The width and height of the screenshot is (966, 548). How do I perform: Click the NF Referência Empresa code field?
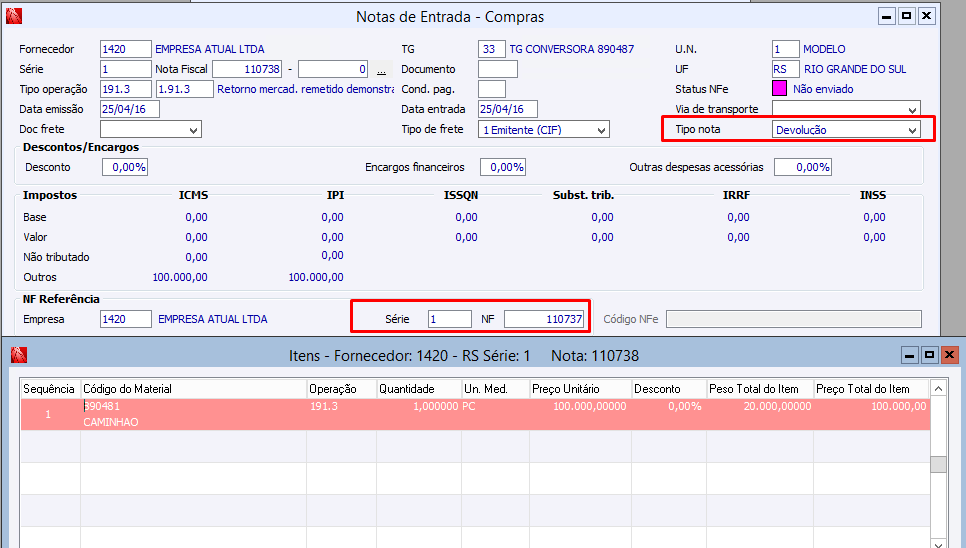pyautogui.click(x=126, y=319)
